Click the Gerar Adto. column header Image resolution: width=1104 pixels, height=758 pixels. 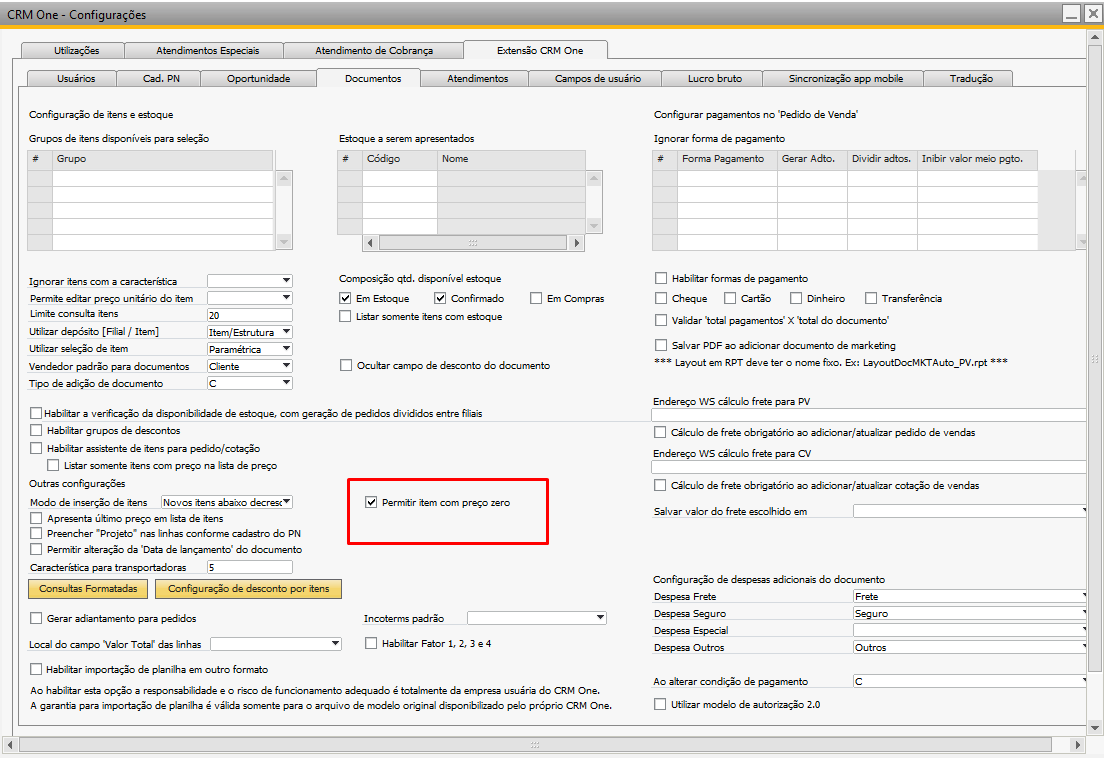(813, 159)
